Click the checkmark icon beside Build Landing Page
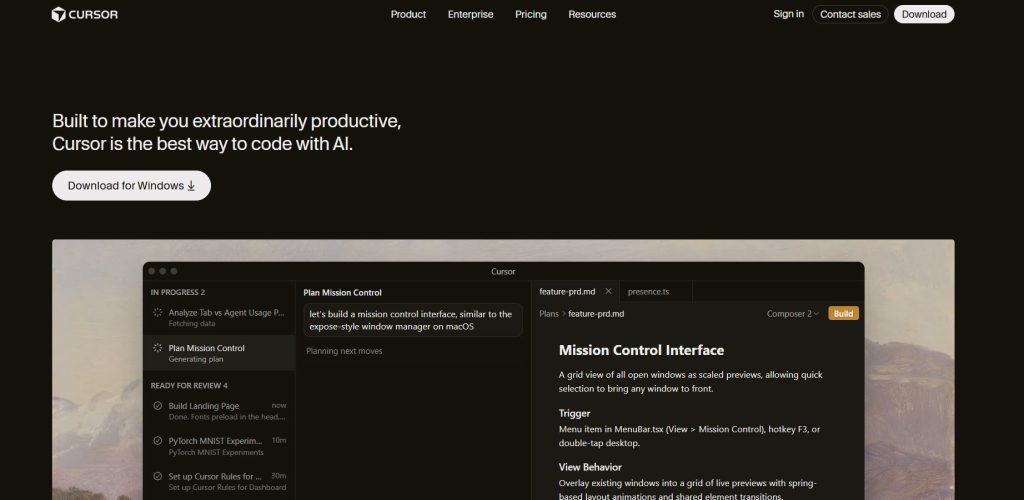The image size is (1024, 500). coord(157,405)
